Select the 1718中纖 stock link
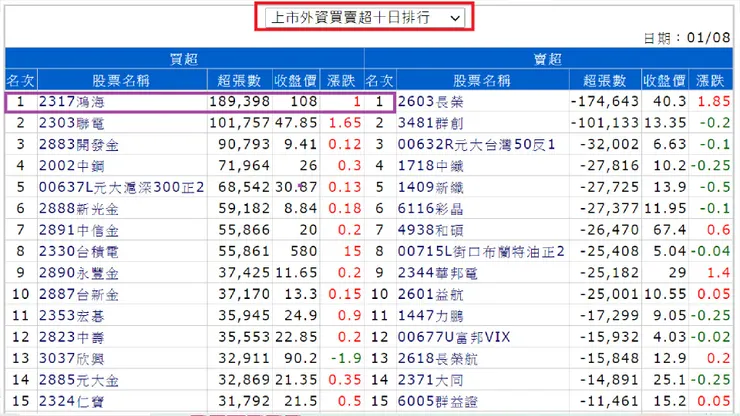Image resolution: width=740 pixels, height=416 pixels. (x=430, y=166)
